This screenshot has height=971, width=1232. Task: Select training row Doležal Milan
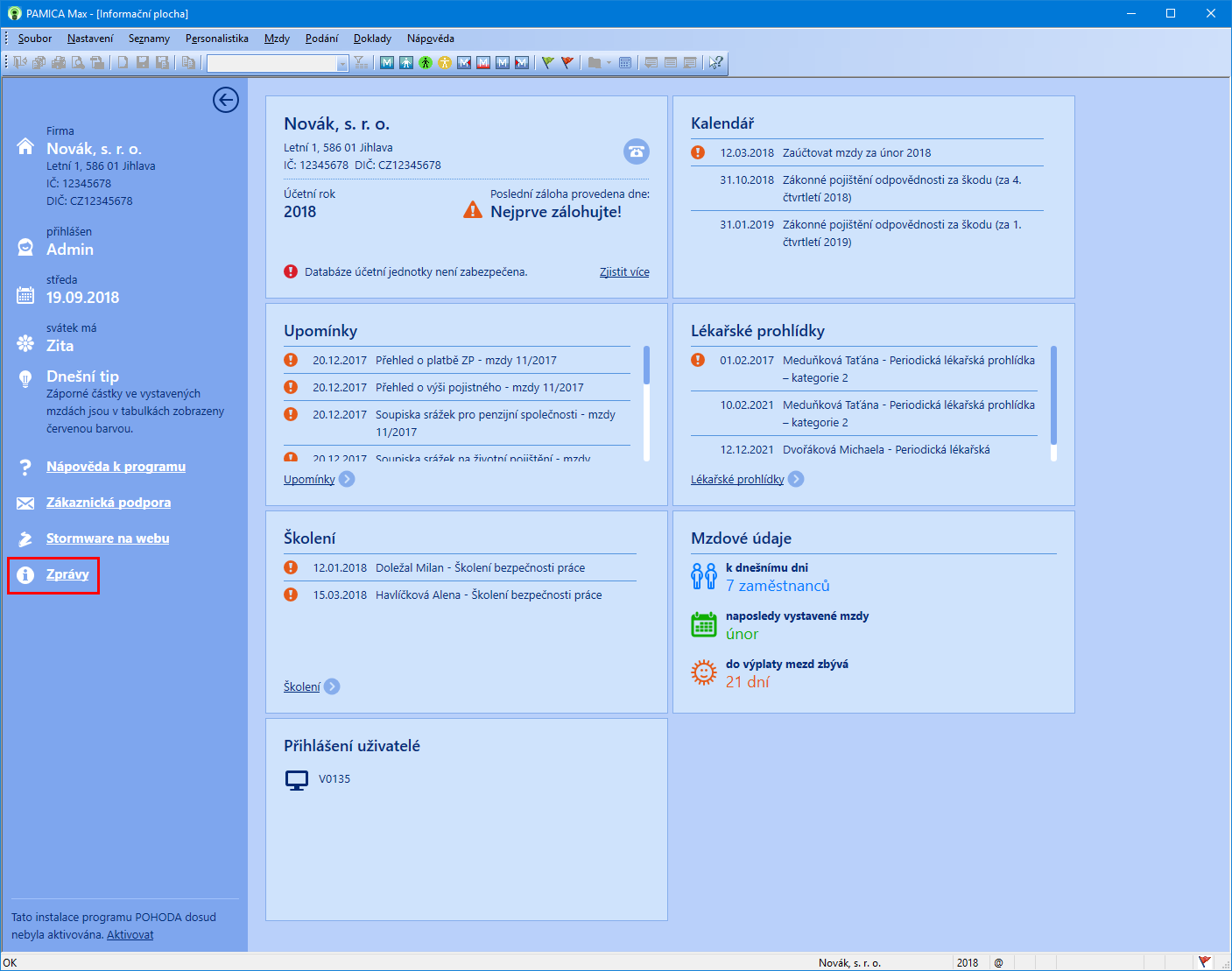(460, 567)
